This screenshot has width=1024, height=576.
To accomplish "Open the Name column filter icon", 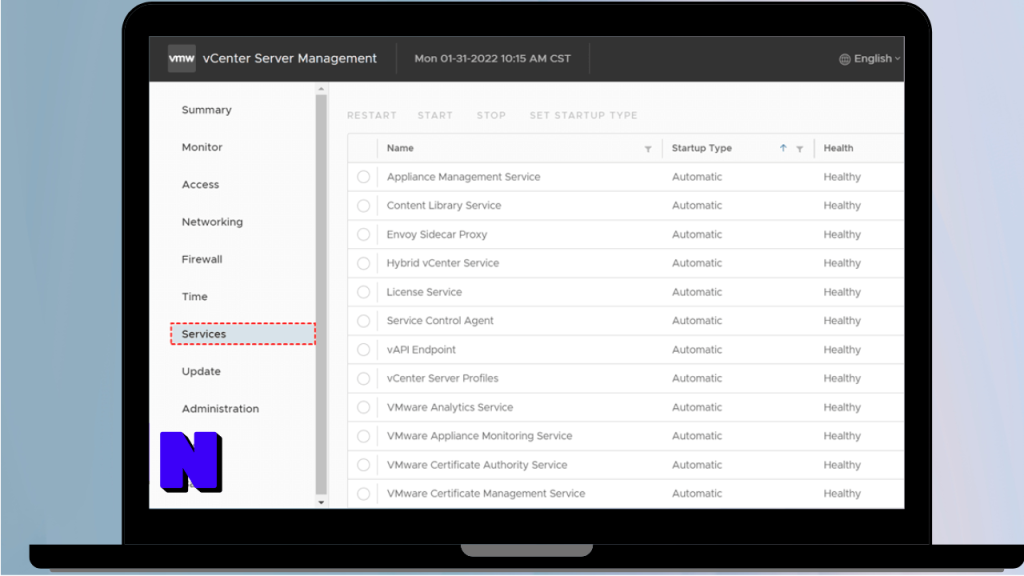I will [x=648, y=149].
